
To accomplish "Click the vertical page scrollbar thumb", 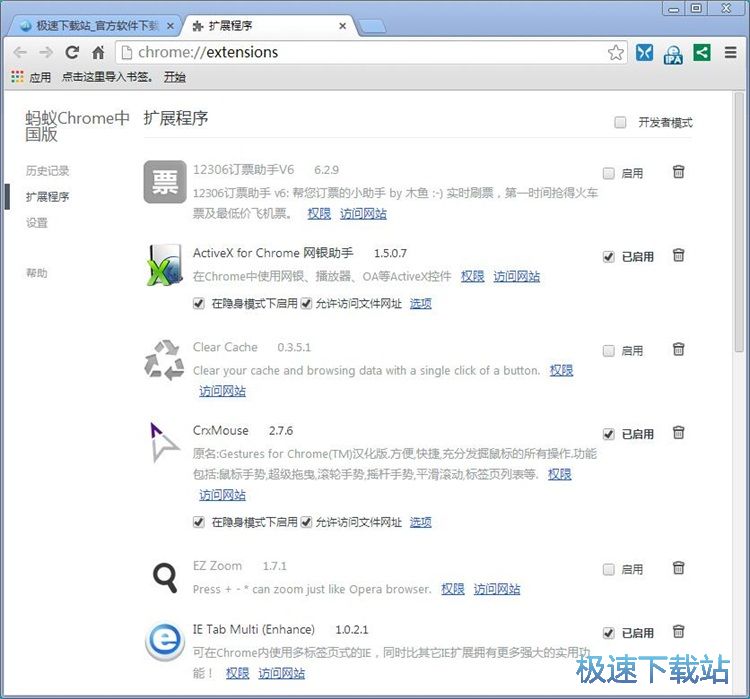I will (x=739, y=222).
